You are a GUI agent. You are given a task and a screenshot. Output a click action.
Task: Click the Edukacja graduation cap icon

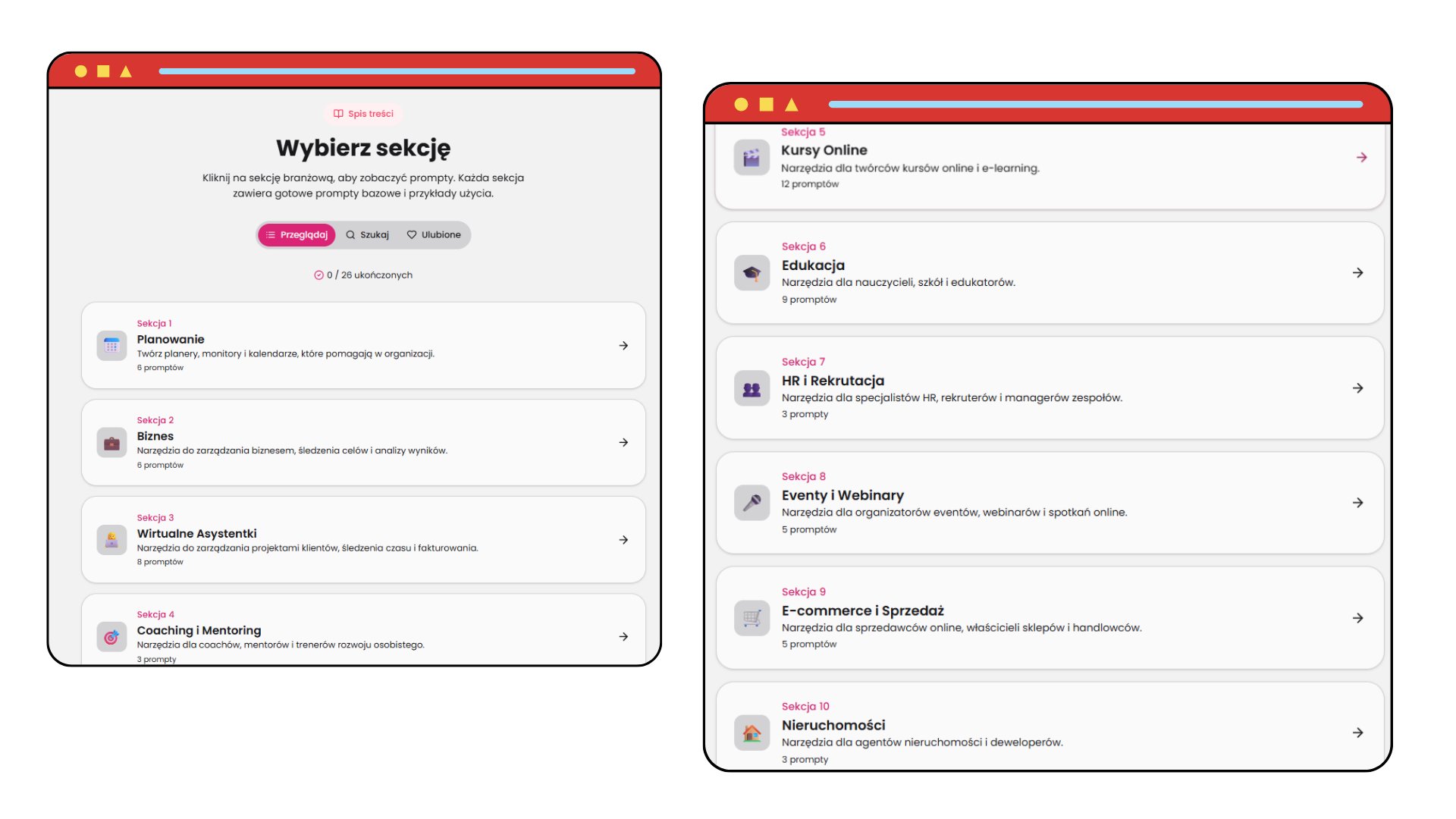pos(752,273)
